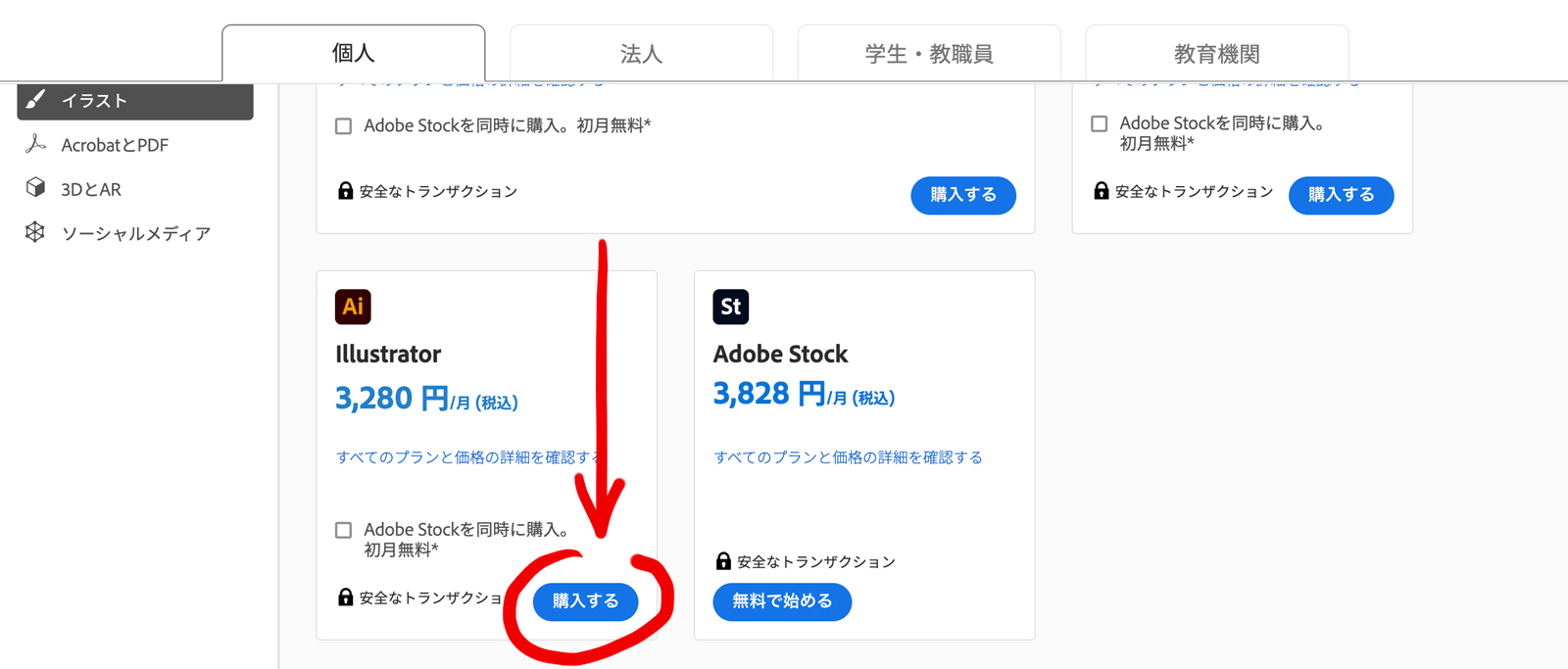Viewport: 1568px width, 669px height.
Task: Choose AcrobatとPDF category in sidebar
Action: (x=115, y=145)
